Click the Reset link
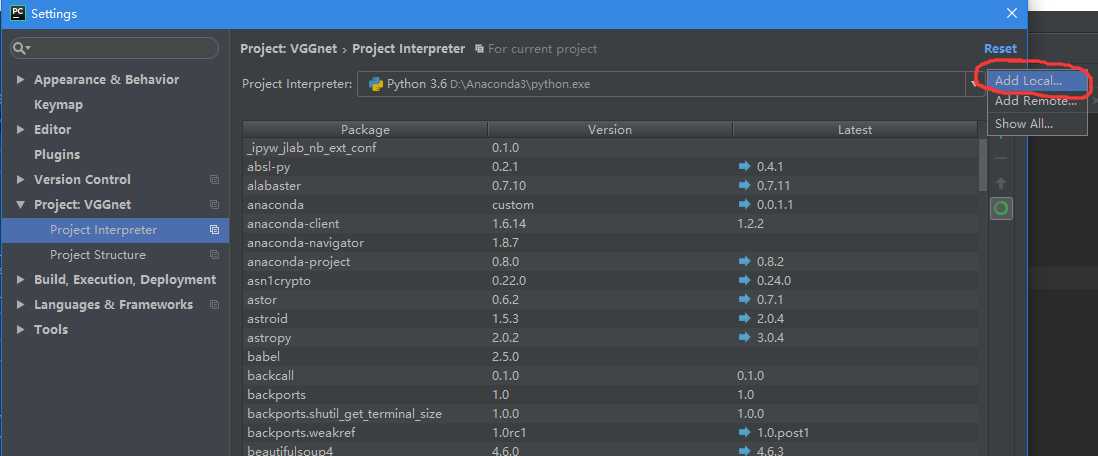 pos(1000,48)
